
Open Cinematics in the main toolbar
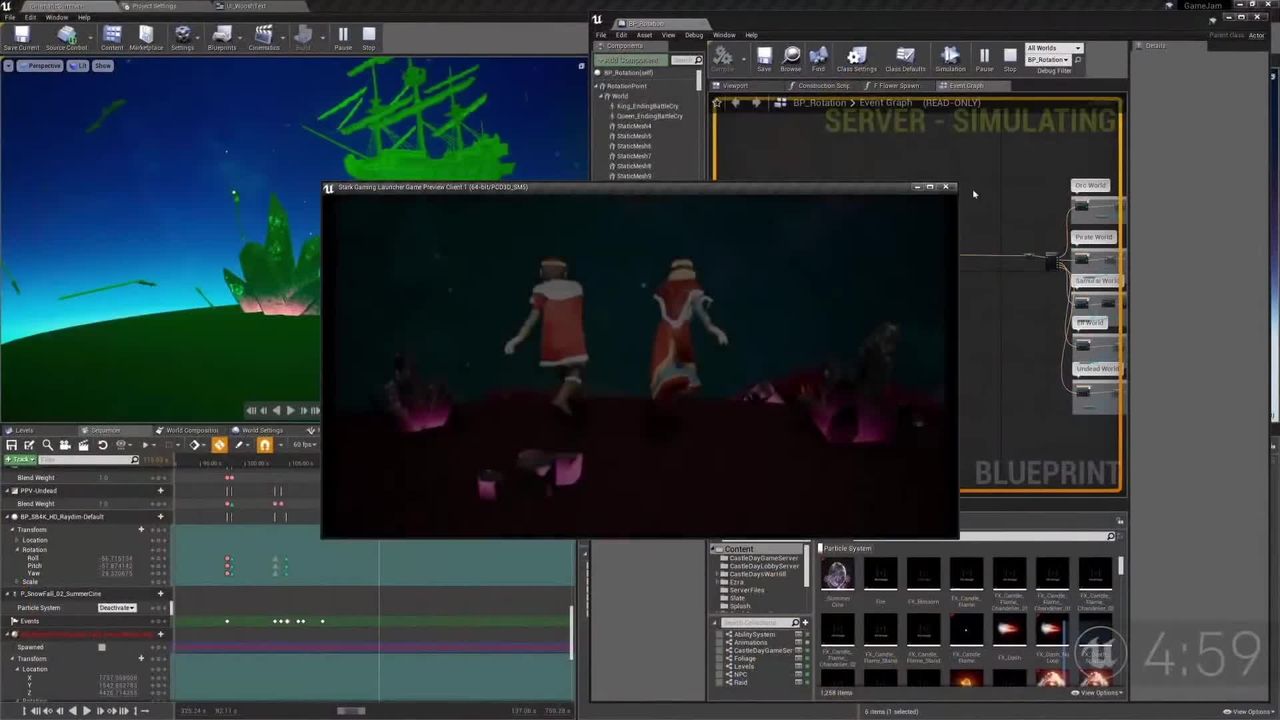pyautogui.click(x=264, y=39)
